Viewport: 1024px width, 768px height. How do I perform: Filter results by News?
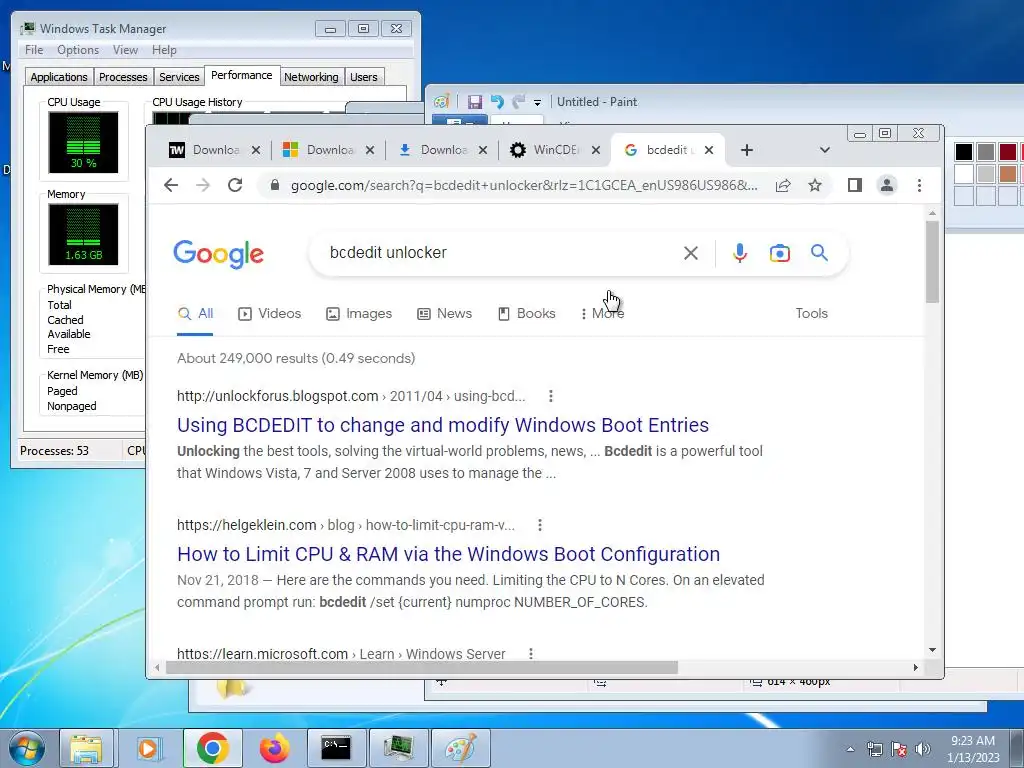445,313
